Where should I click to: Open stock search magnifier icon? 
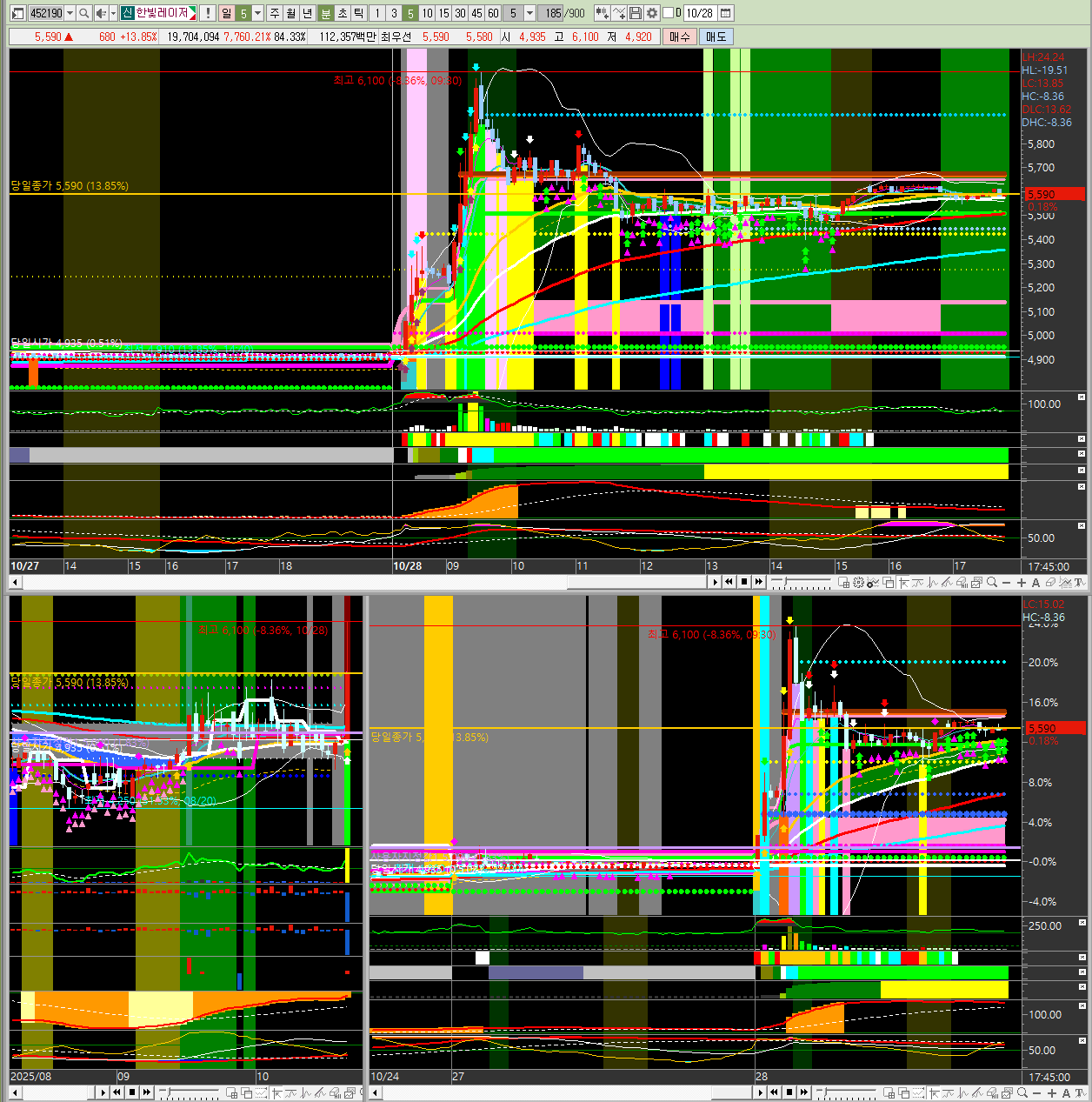click(x=84, y=13)
